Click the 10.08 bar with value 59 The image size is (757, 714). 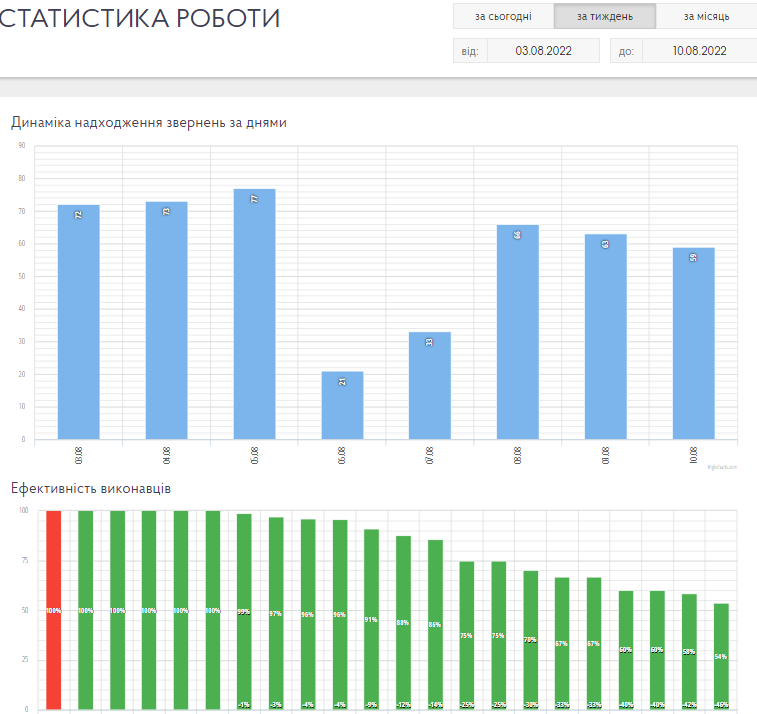point(693,343)
